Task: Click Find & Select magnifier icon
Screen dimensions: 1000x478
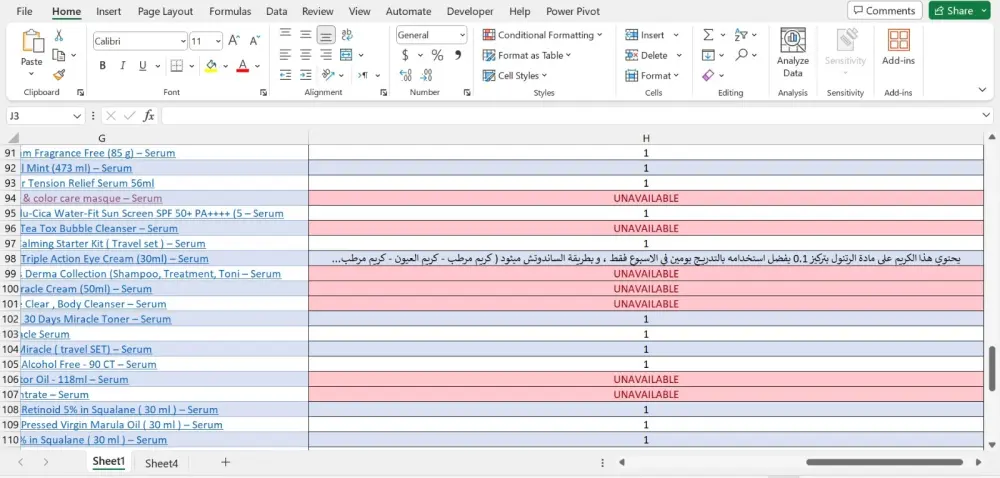Action: [741, 55]
